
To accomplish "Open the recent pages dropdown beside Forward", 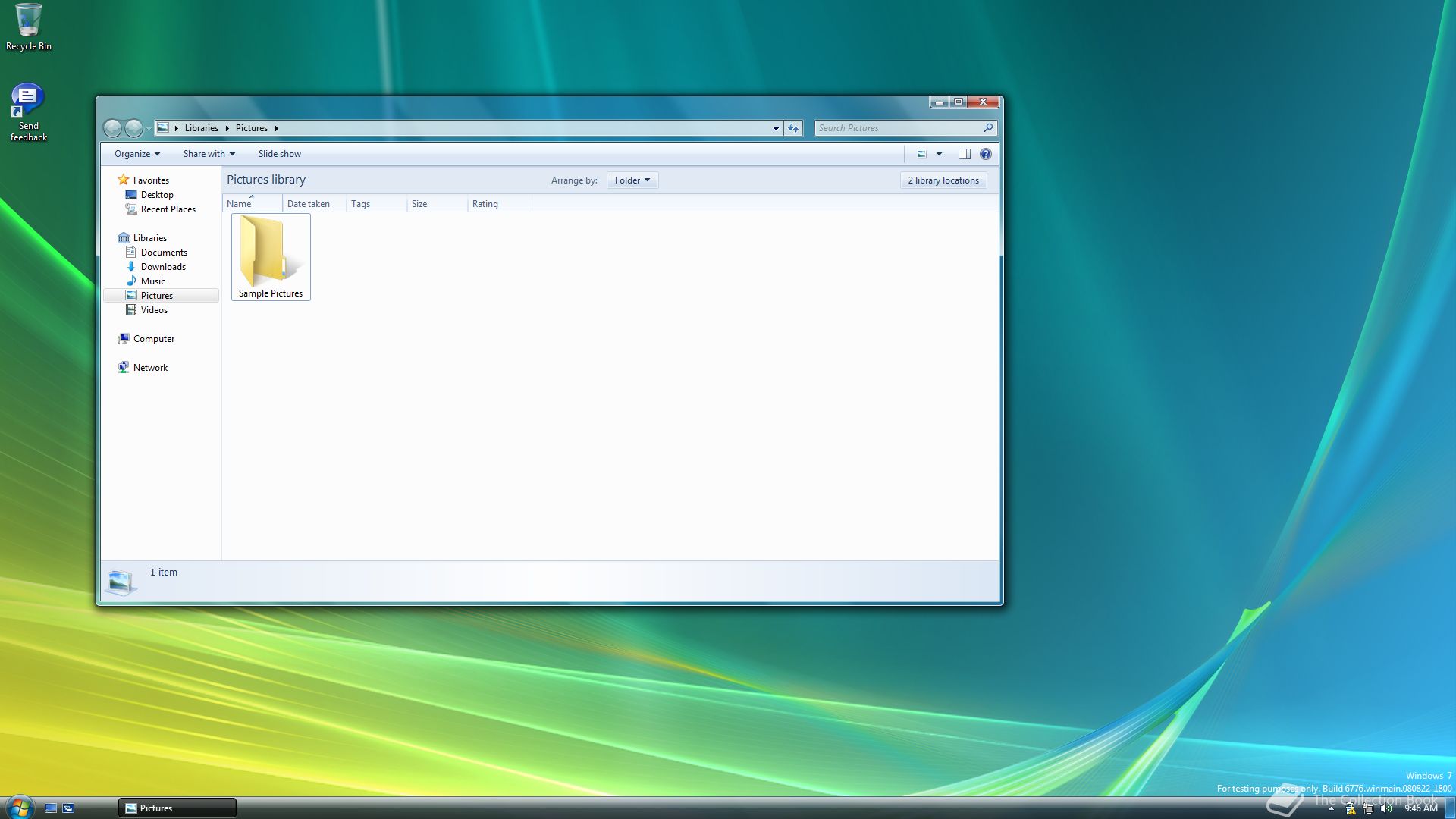I will click(x=148, y=129).
